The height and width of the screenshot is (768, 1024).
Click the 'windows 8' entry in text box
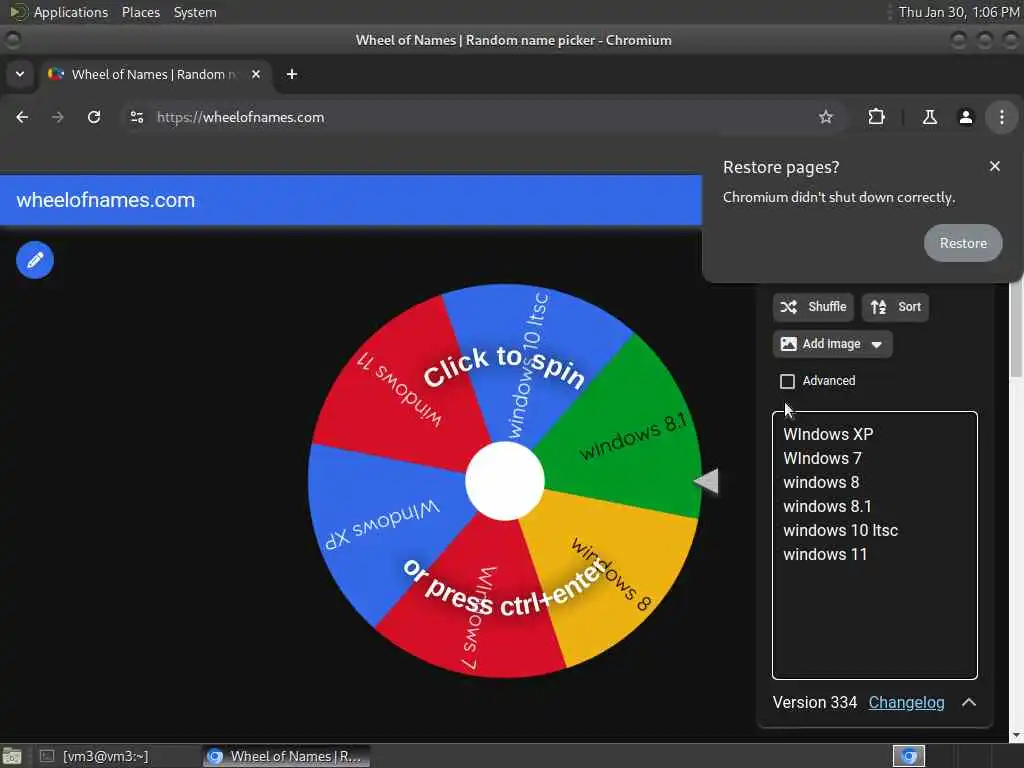point(821,483)
